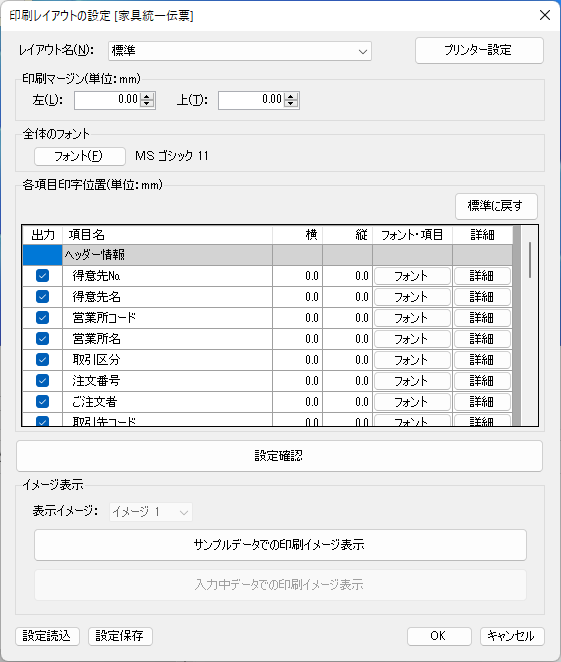The width and height of the screenshot is (561, 662).
Task: Open フォント for 取引区分 row
Action: 412,360
